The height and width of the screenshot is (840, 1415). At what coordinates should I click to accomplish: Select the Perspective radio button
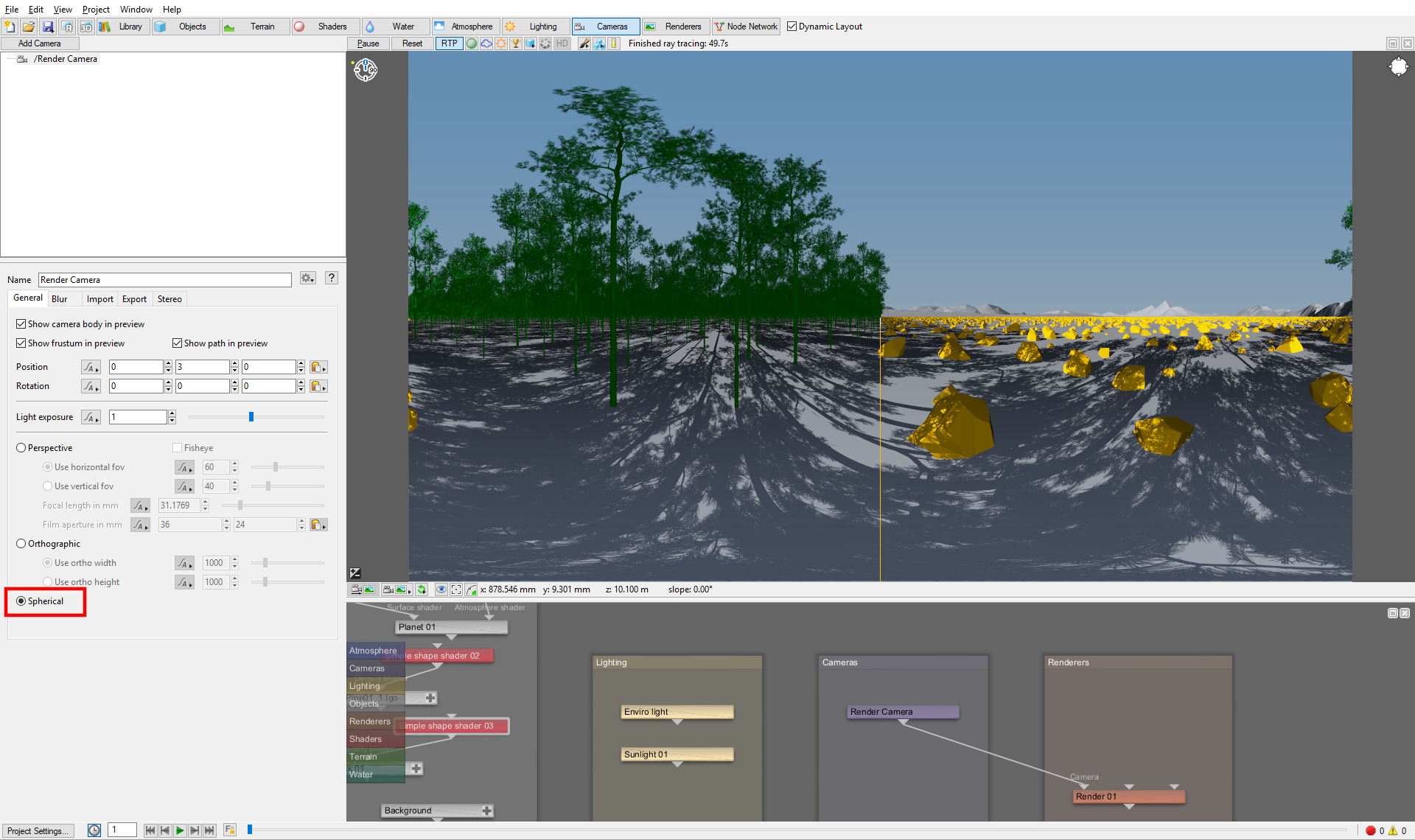coord(21,448)
